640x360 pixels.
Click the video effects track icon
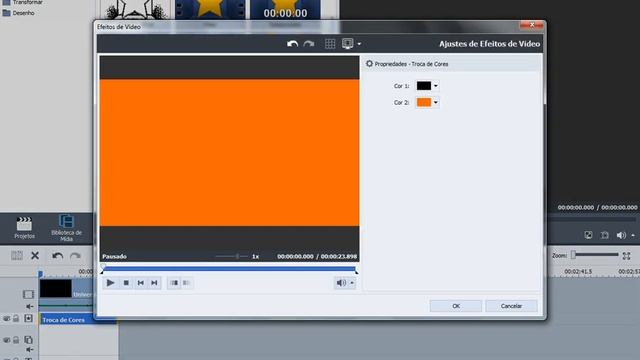coord(28,318)
